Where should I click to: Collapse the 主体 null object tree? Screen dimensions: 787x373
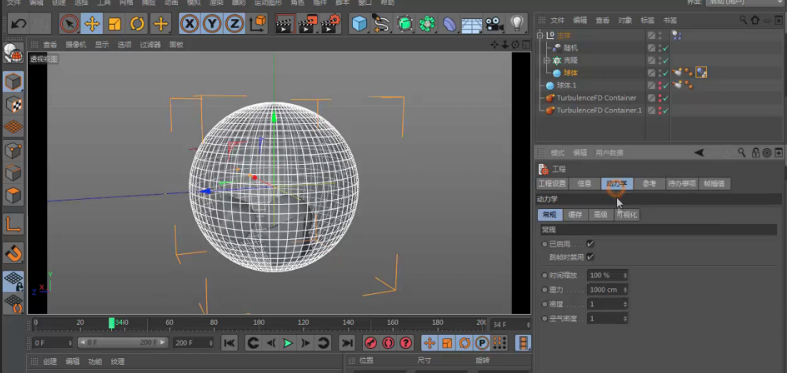tap(540, 36)
